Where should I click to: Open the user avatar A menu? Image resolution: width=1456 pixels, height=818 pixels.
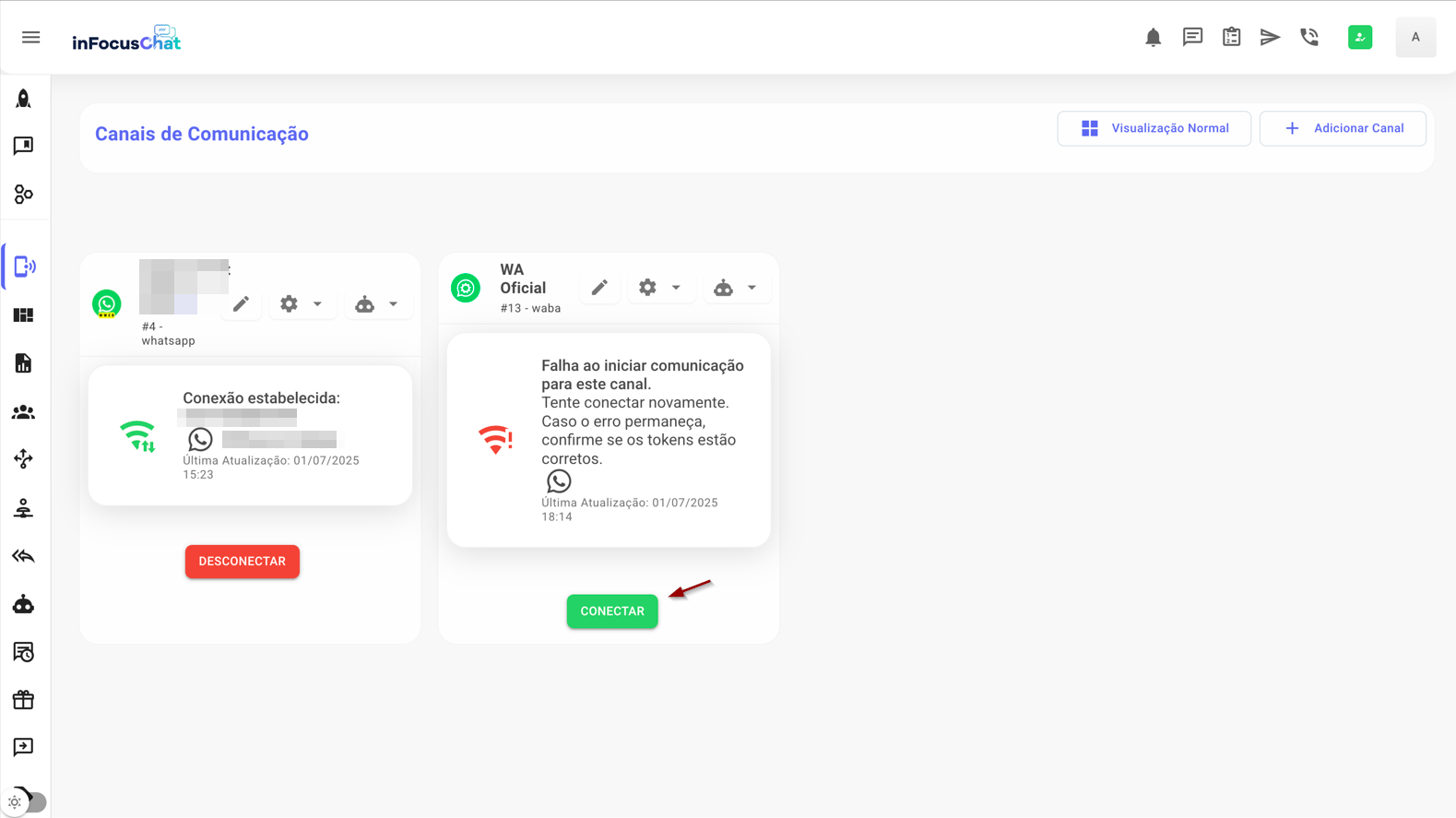pos(1415,37)
